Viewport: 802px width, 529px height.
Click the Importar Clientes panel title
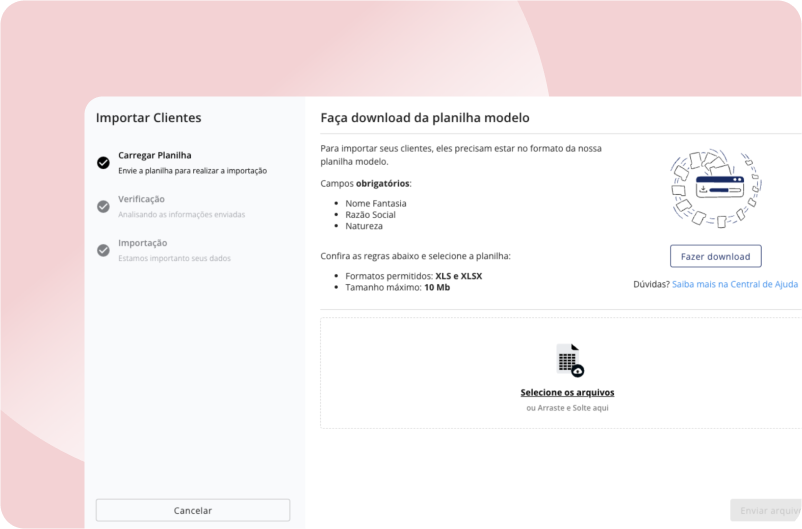click(149, 118)
